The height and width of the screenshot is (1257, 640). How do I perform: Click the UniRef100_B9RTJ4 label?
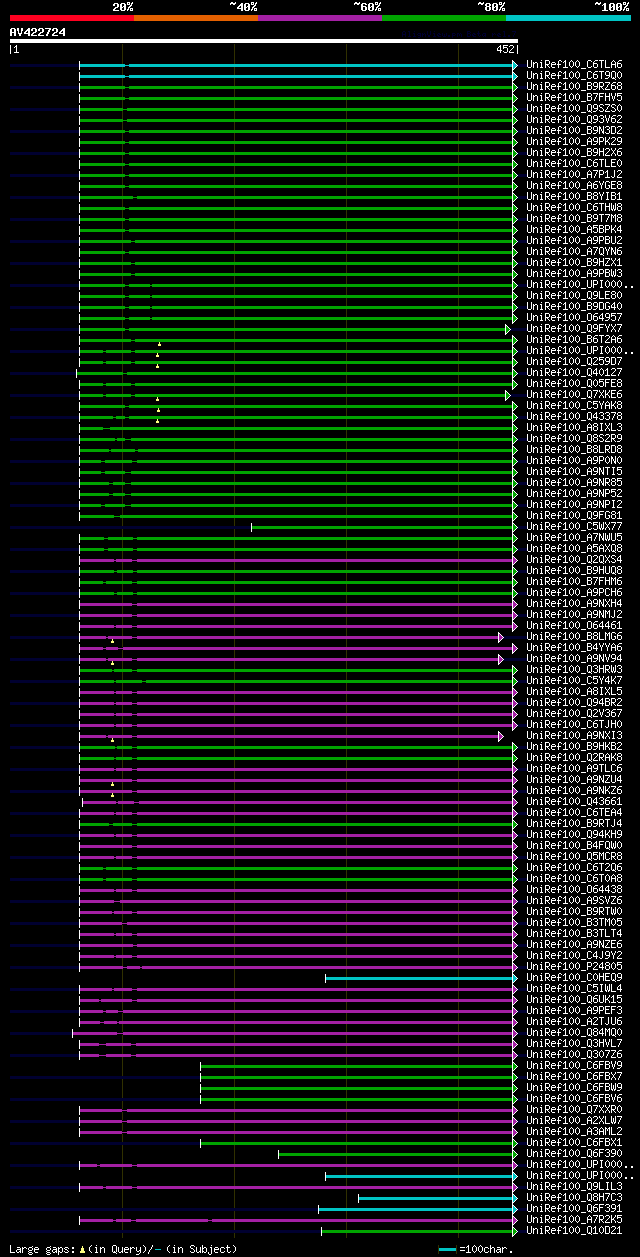click(x=574, y=823)
